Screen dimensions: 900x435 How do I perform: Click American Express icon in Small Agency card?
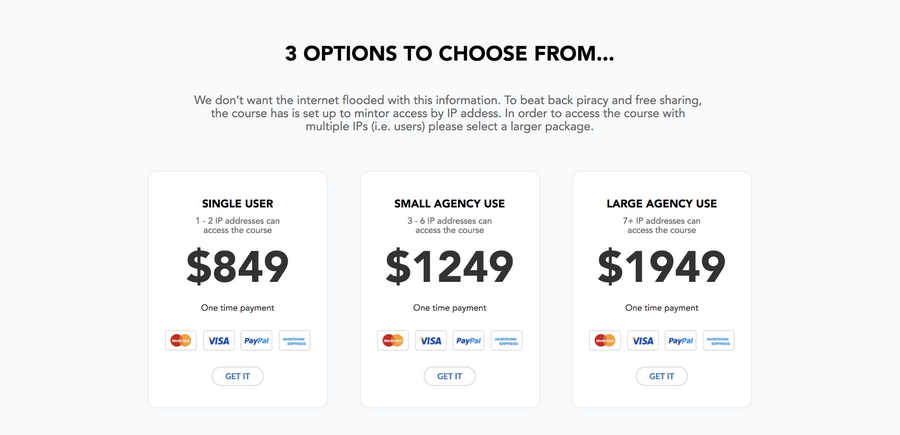coord(506,340)
